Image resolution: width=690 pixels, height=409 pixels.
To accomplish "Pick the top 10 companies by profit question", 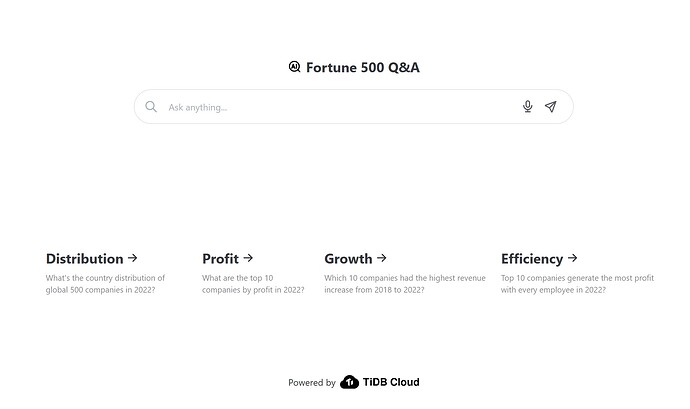I will click(x=252, y=284).
